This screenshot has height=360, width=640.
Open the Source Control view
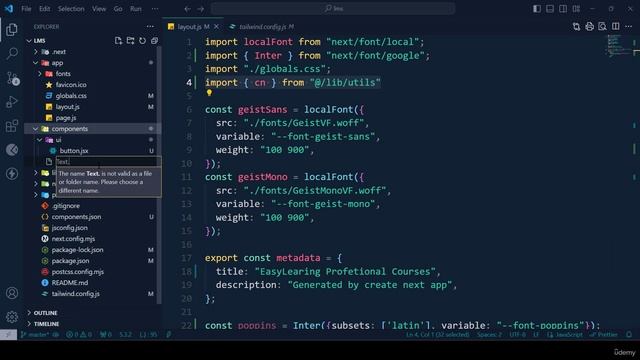point(12,78)
